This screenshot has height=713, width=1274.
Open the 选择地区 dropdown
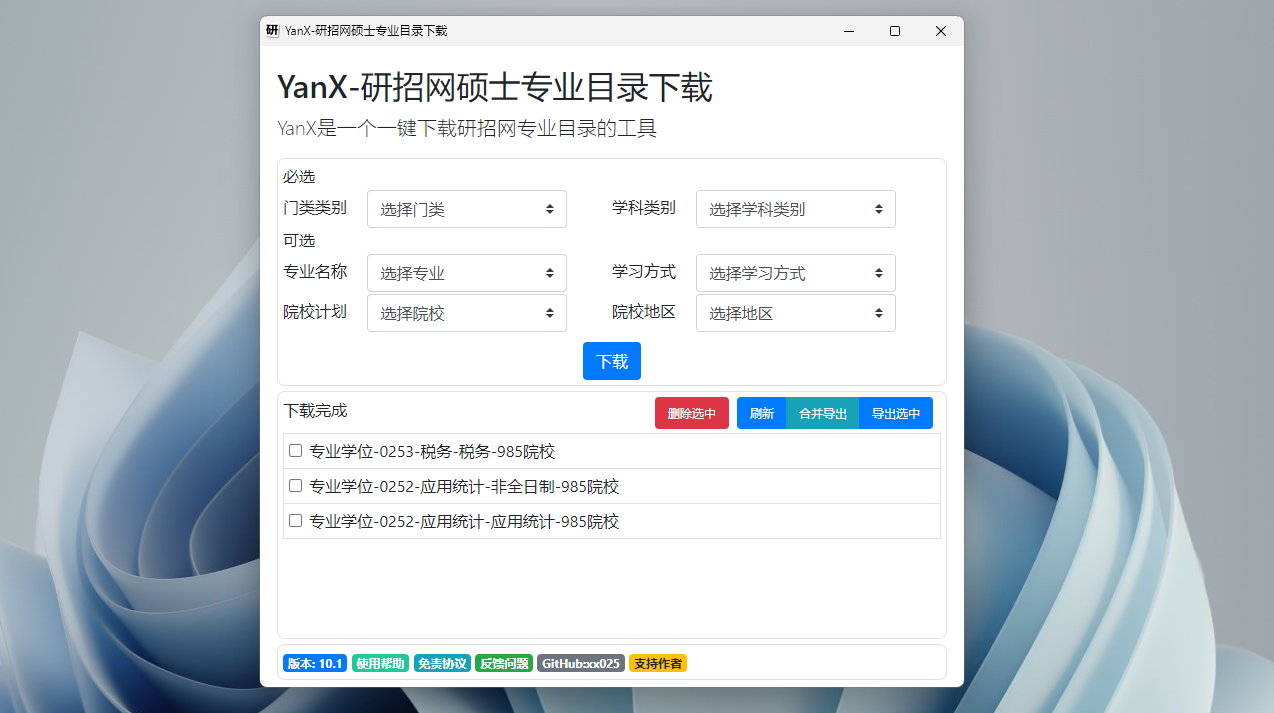pyautogui.click(x=796, y=313)
